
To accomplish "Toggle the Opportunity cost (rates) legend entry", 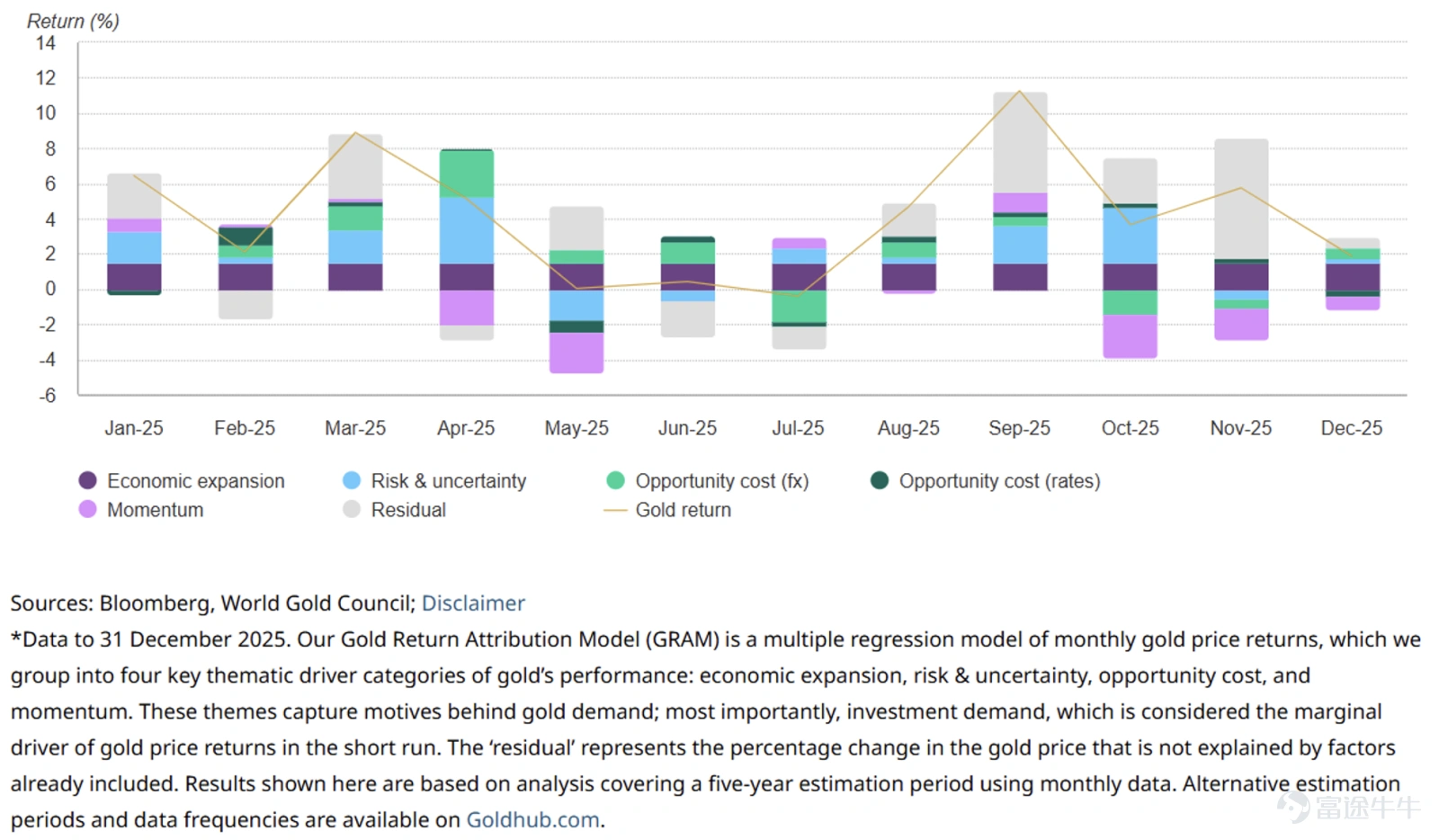I will pyautogui.click(x=986, y=480).
